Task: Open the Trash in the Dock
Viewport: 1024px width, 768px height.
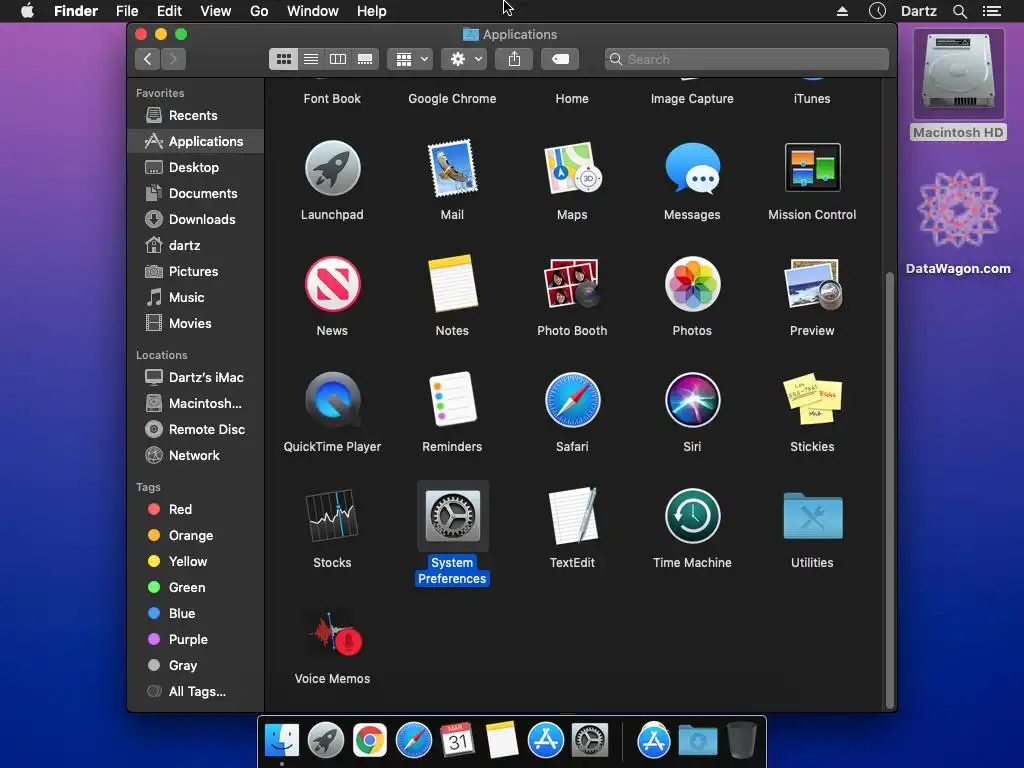Action: click(x=741, y=741)
